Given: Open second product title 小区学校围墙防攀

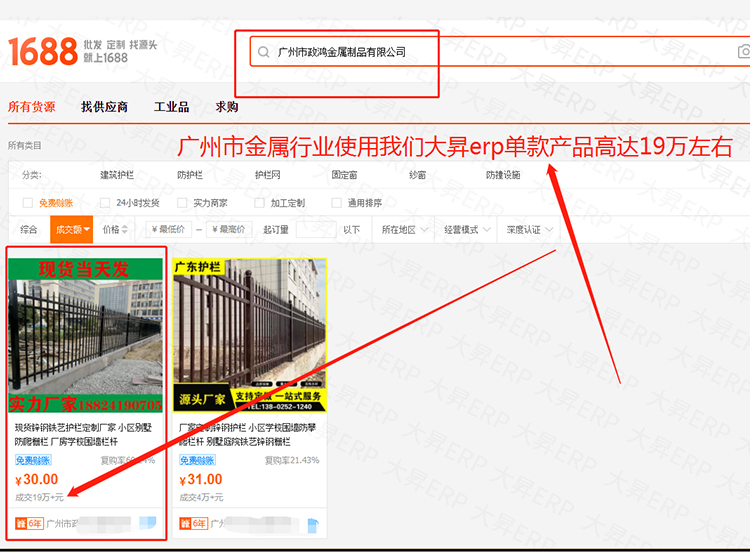Looking at the screenshot, I should point(247,434).
